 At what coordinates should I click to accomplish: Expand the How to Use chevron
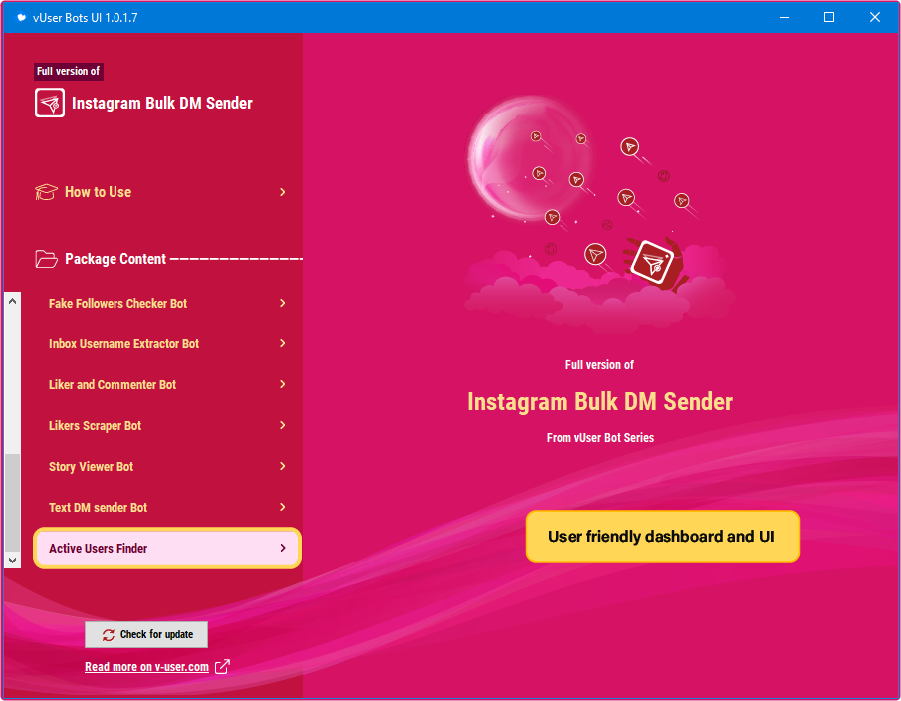point(283,192)
